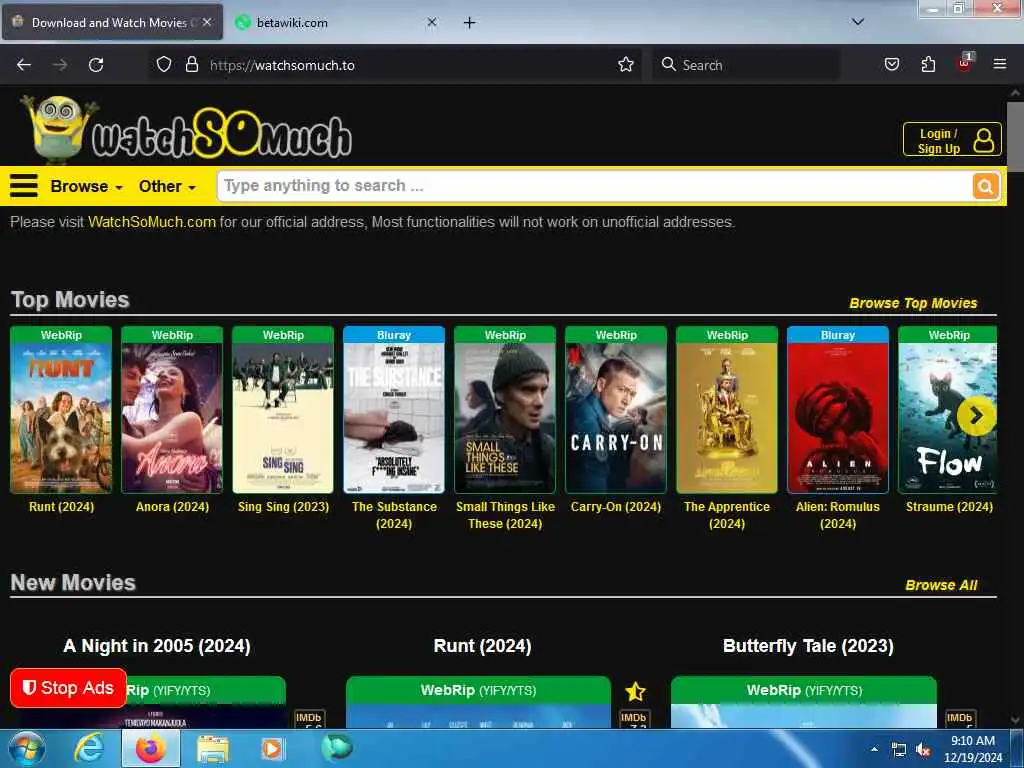Image resolution: width=1024 pixels, height=768 pixels.
Task: Open the Butterfly Tale (2023) heading
Action: coord(808,647)
